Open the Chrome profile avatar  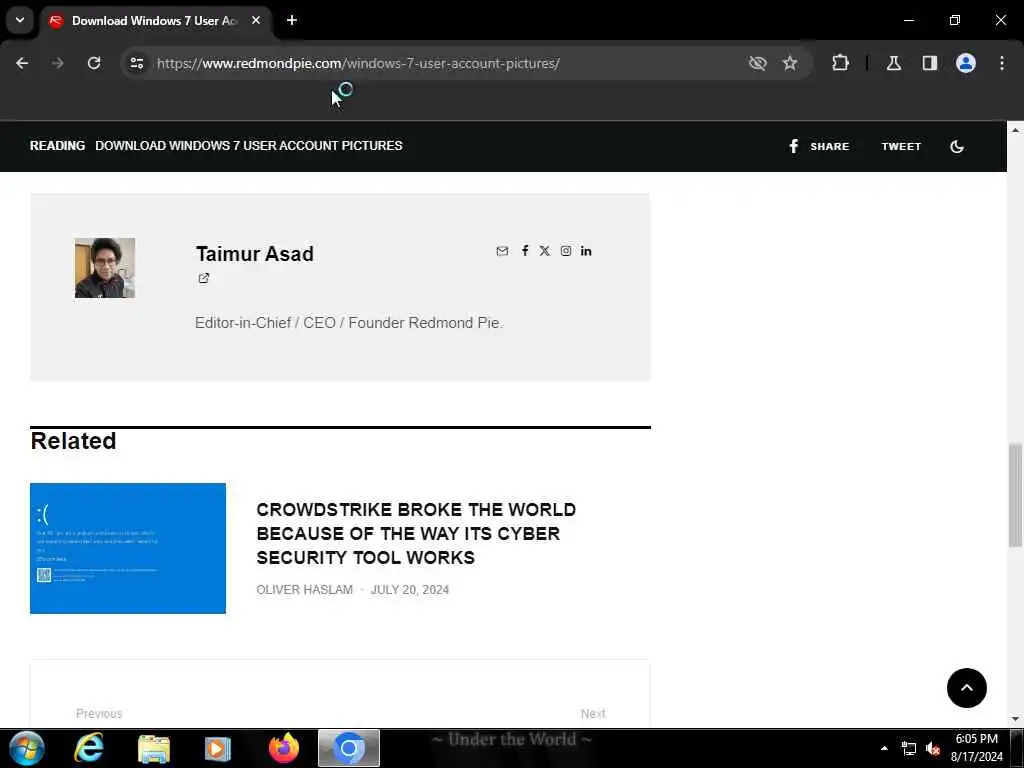pos(966,63)
